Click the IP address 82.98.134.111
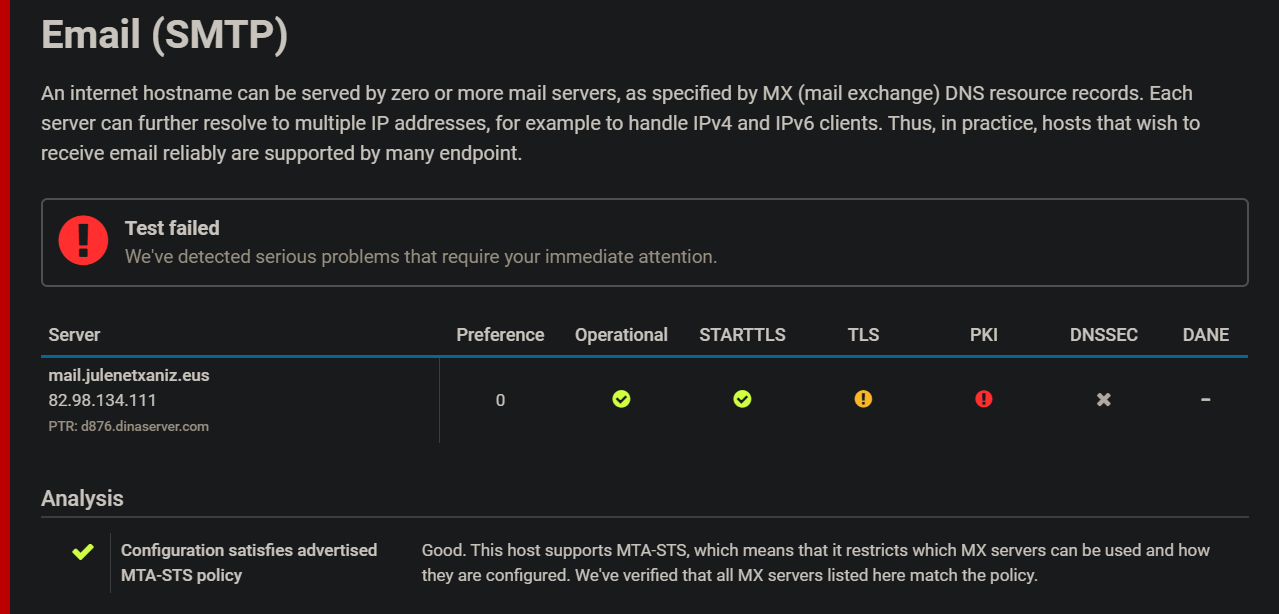This screenshot has width=1279, height=614. [102, 400]
